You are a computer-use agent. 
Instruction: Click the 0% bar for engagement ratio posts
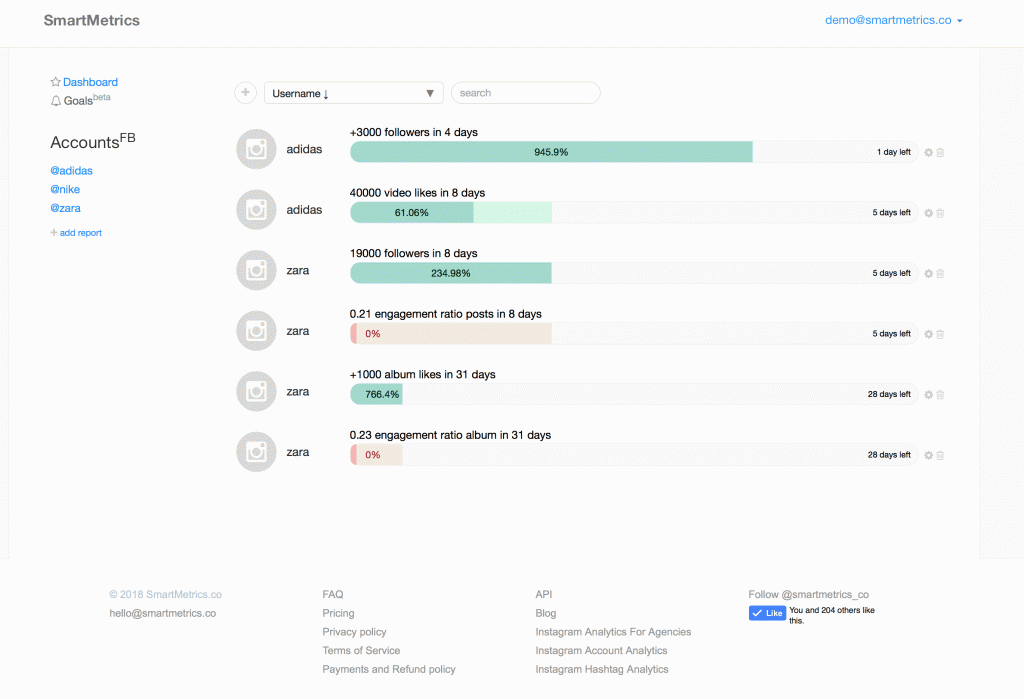click(451, 334)
